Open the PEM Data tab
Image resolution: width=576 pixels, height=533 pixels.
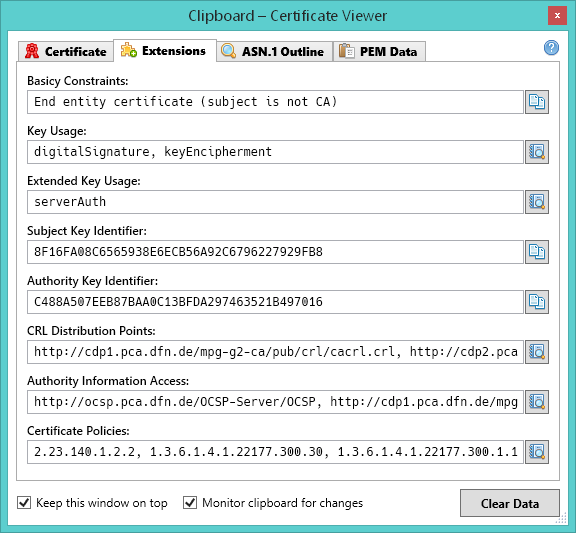pos(379,51)
